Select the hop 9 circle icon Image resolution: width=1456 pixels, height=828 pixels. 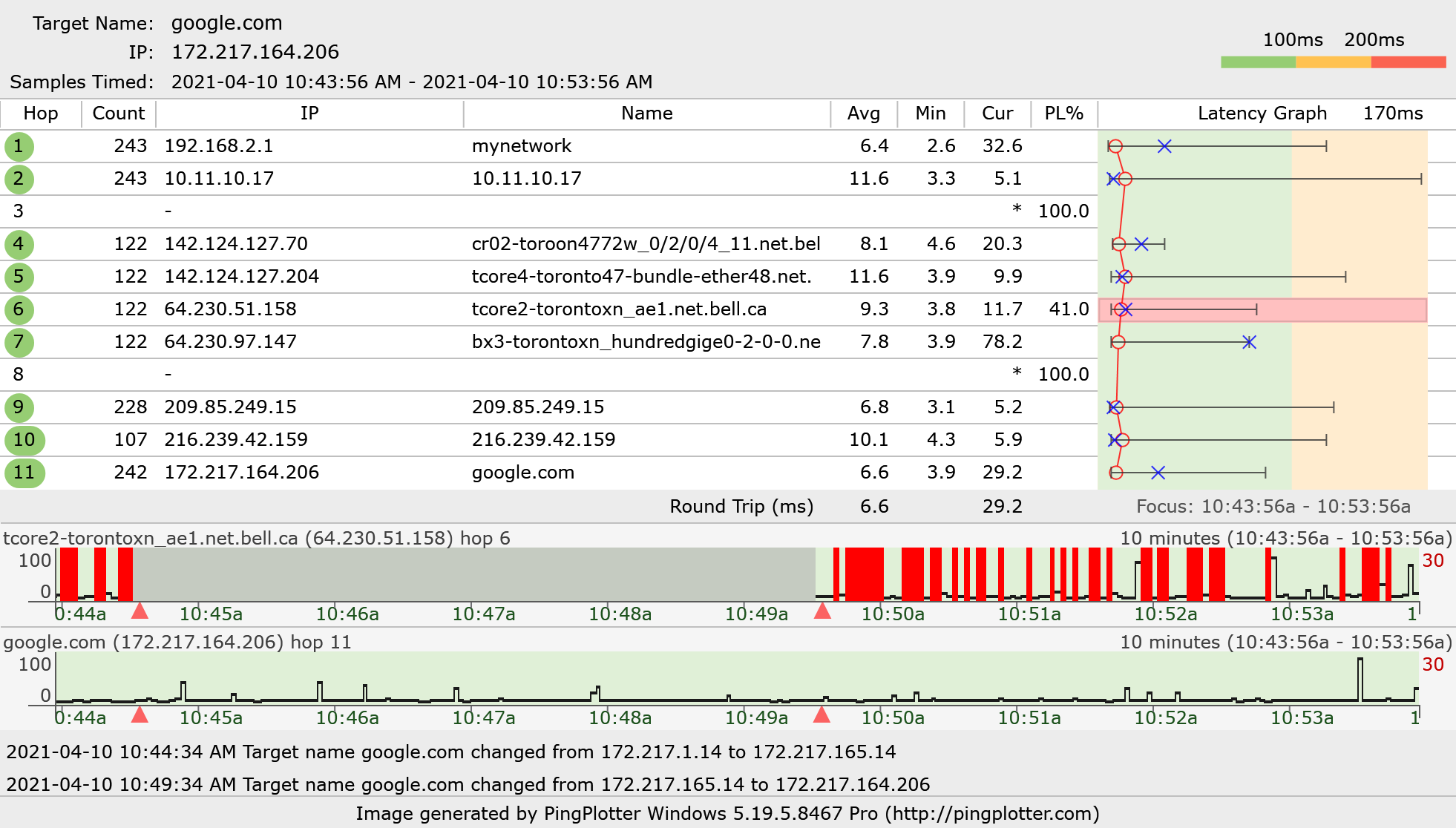tap(19, 407)
